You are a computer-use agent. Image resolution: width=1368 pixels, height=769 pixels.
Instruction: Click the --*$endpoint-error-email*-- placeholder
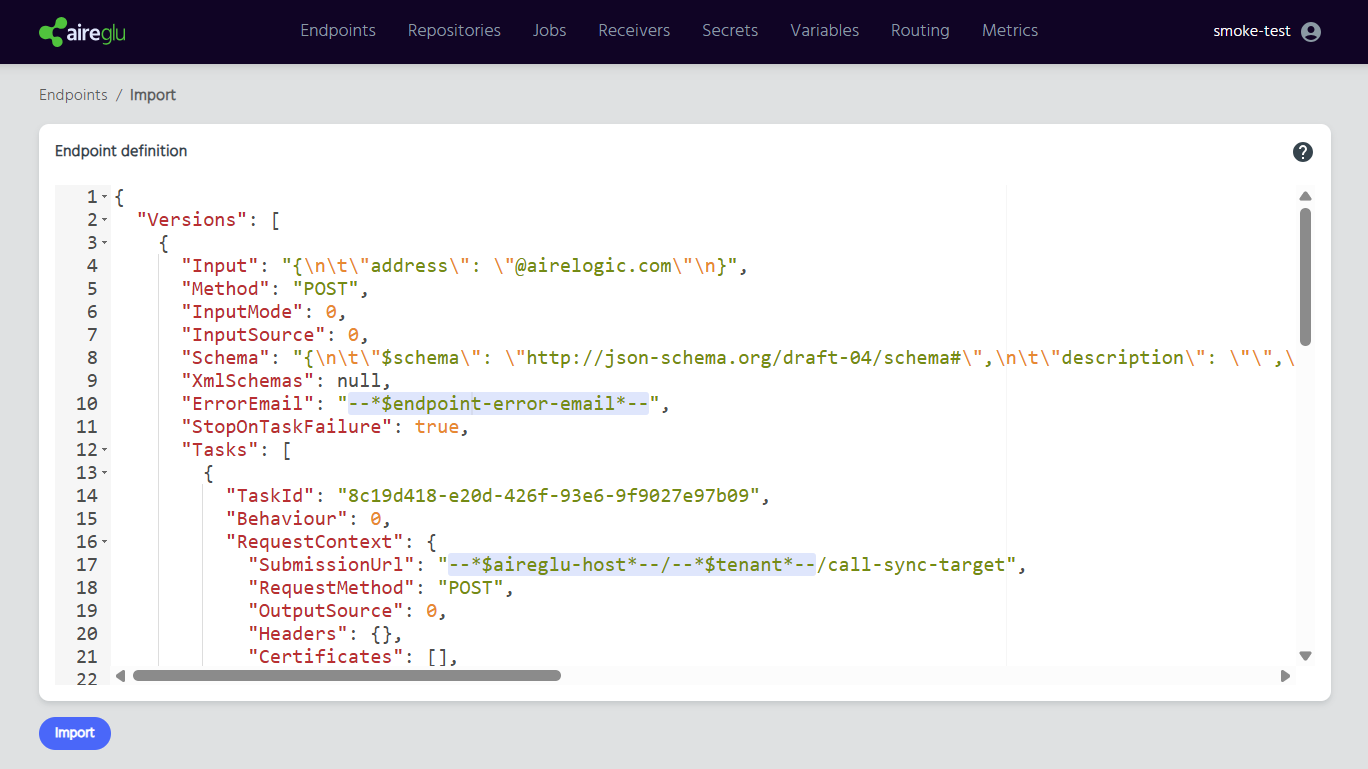click(x=499, y=404)
